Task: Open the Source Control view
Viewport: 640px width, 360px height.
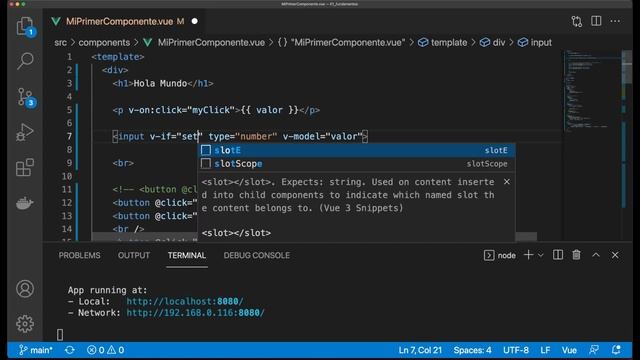Action: (25, 97)
